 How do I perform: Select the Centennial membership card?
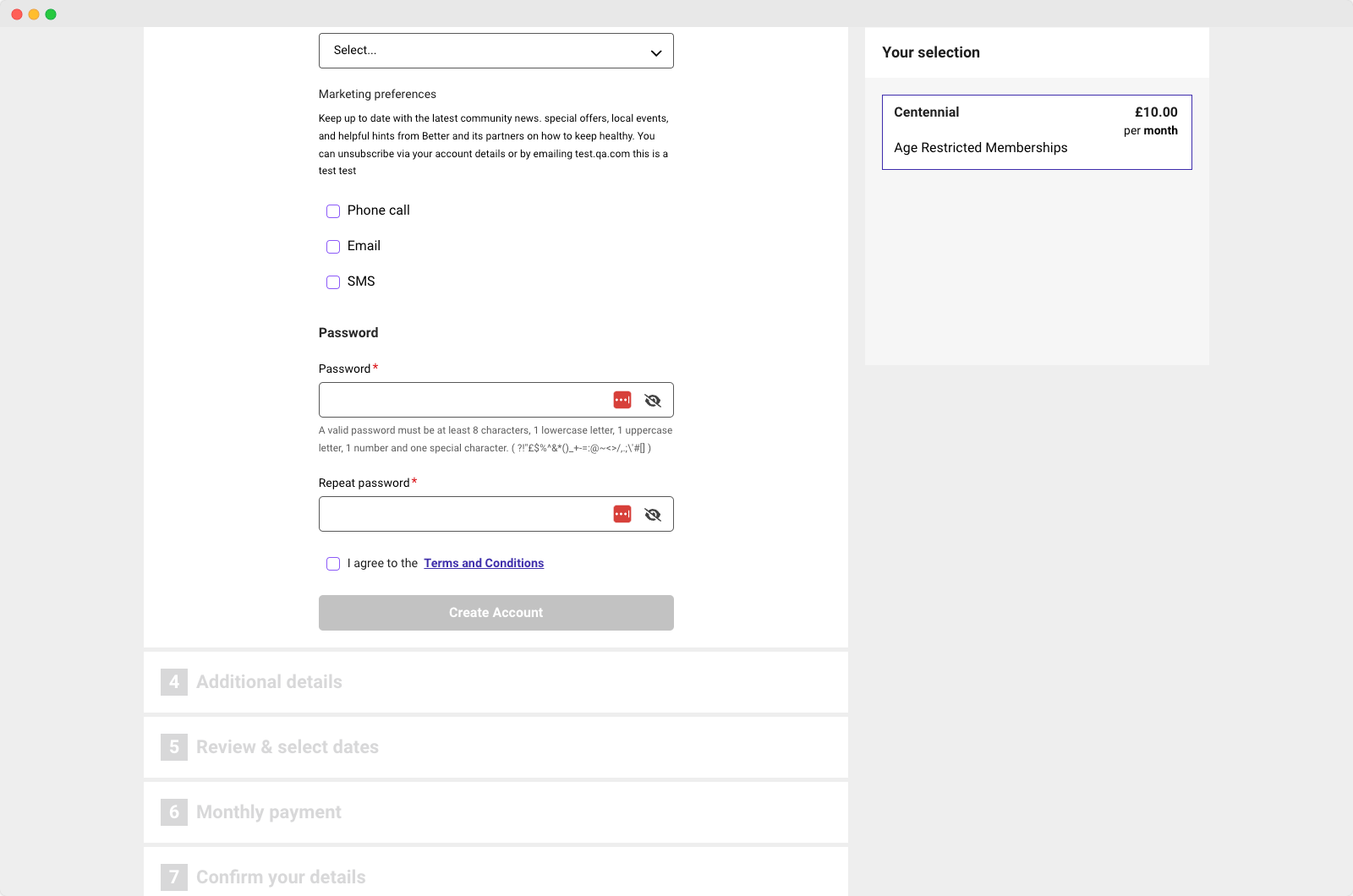1037,132
